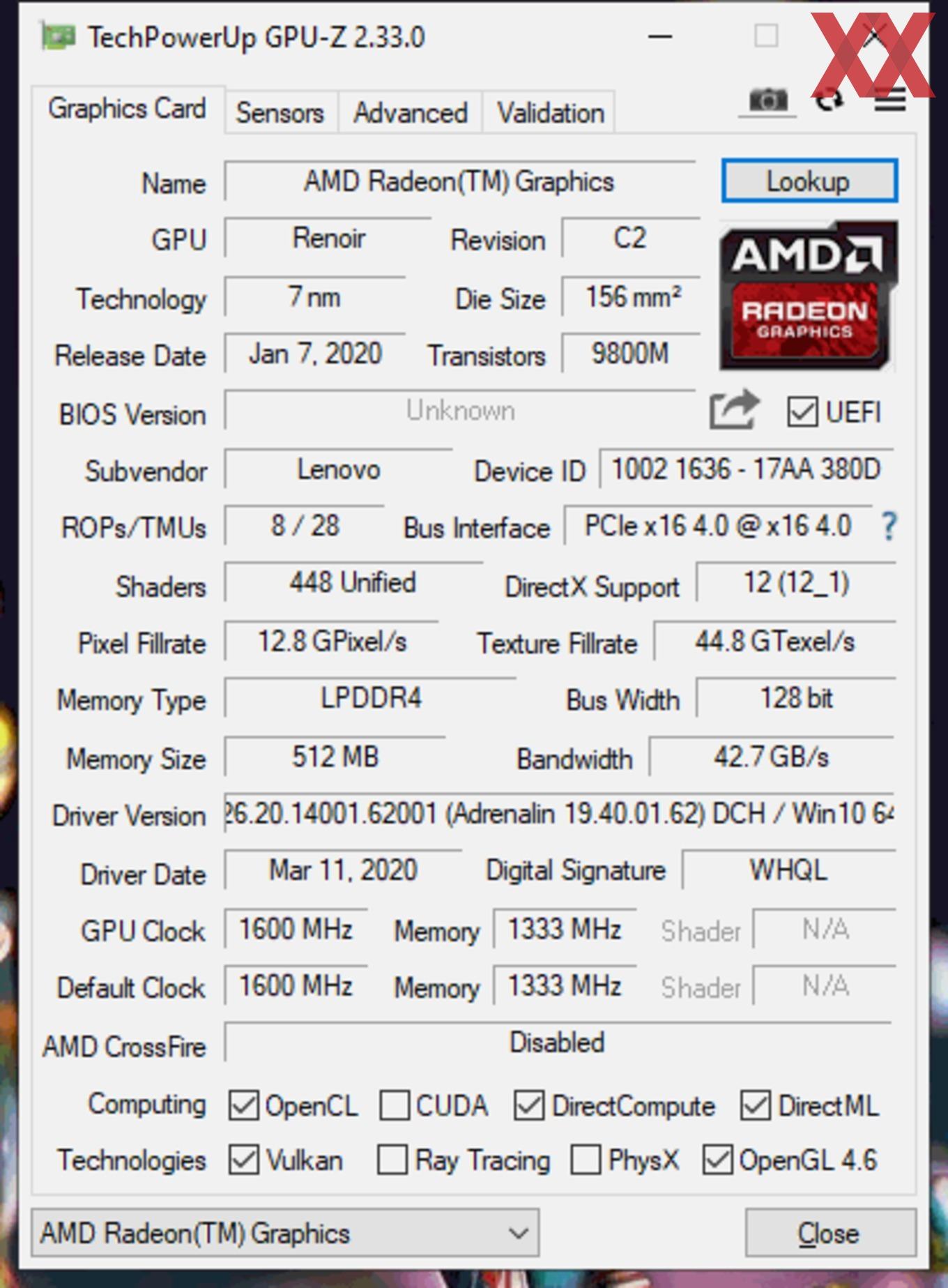Toggle the Vulkan checkbox

(x=244, y=1160)
